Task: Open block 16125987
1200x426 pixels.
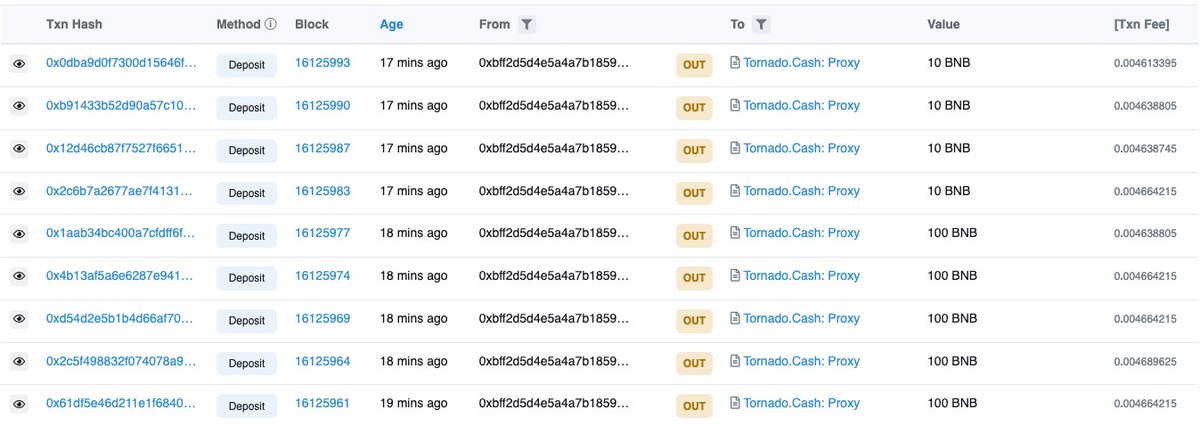Action: click(322, 148)
